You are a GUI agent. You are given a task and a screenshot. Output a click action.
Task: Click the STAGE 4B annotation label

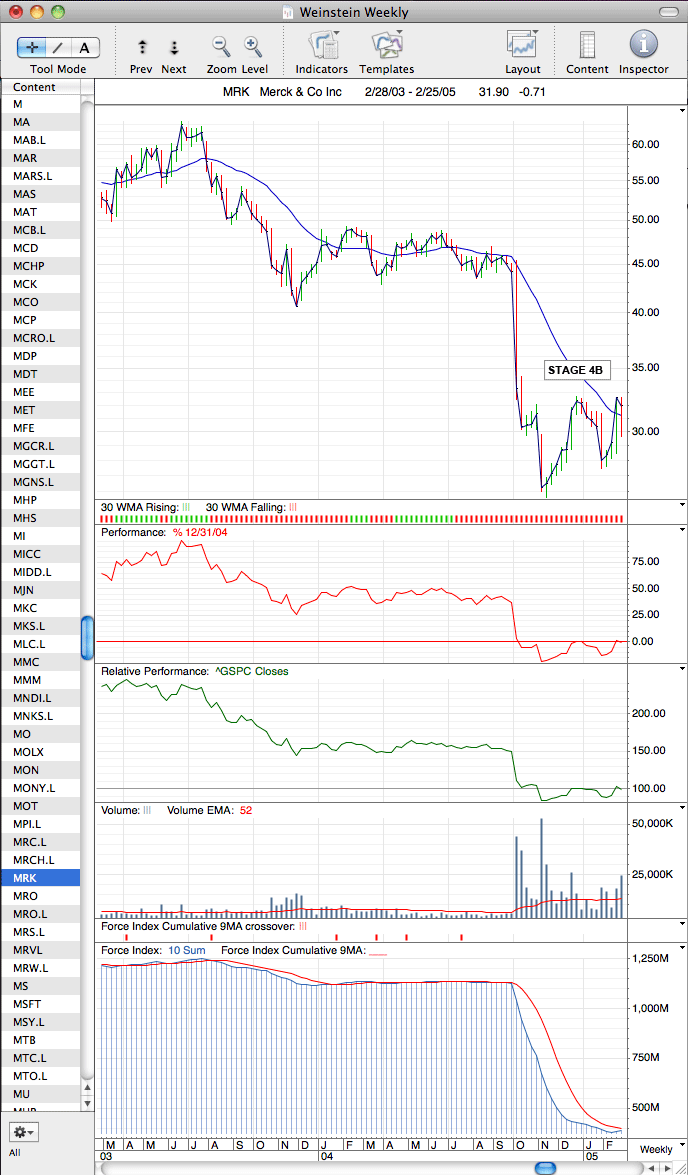coord(575,369)
